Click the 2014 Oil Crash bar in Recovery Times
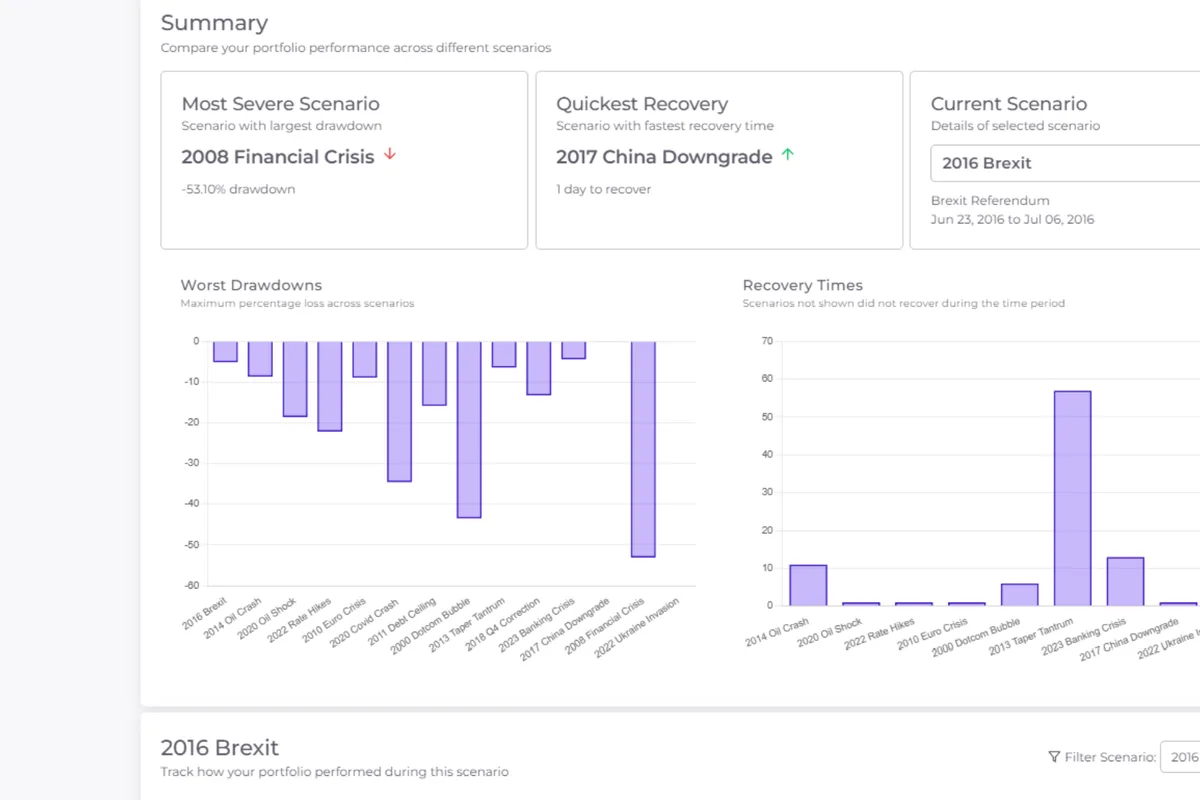1200x800 pixels. click(x=808, y=585)
